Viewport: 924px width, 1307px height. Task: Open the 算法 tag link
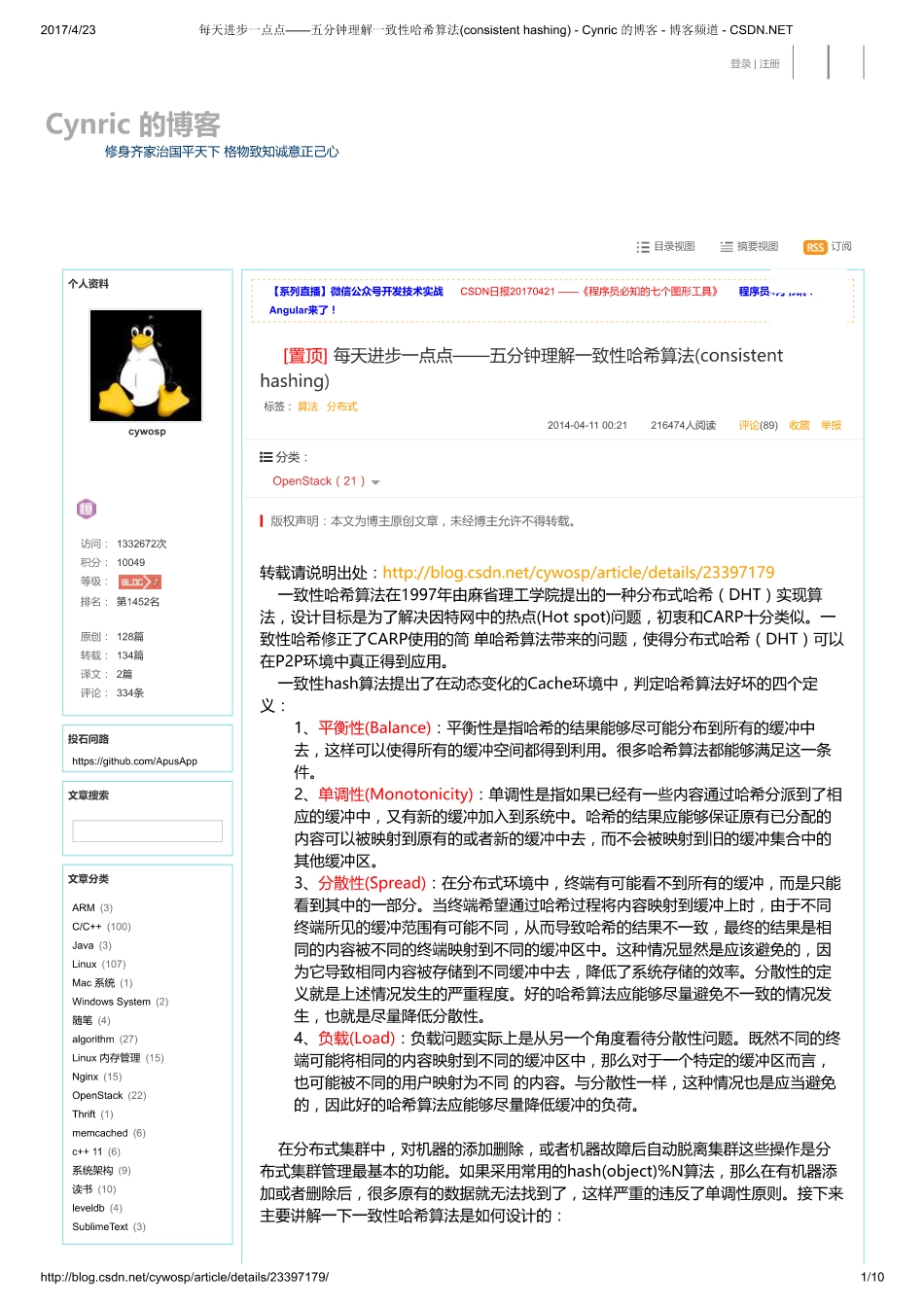pos(307,406)
